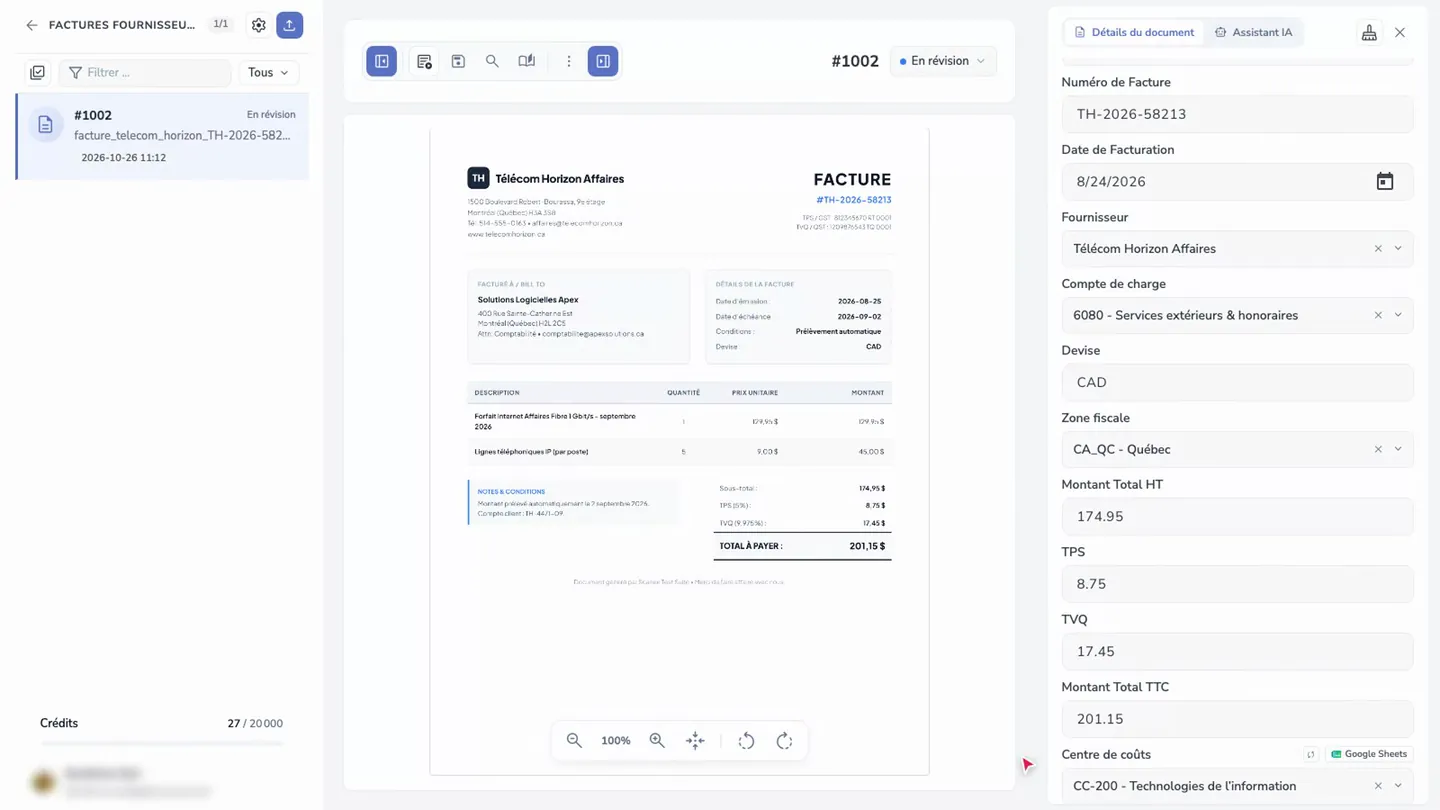
Task: Rotate document clockwise
Action: point(785,741)
